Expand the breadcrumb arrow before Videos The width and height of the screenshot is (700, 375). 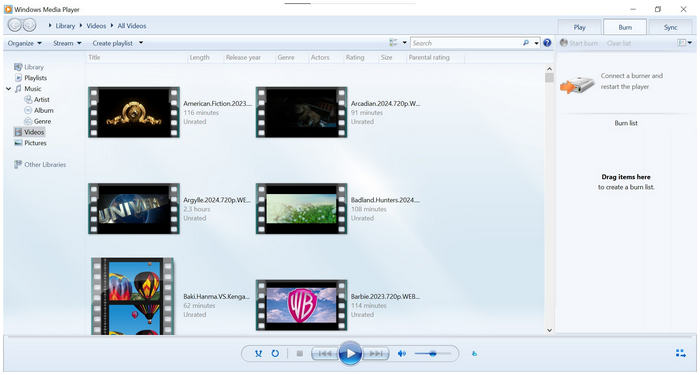click(x=81, y=25)
